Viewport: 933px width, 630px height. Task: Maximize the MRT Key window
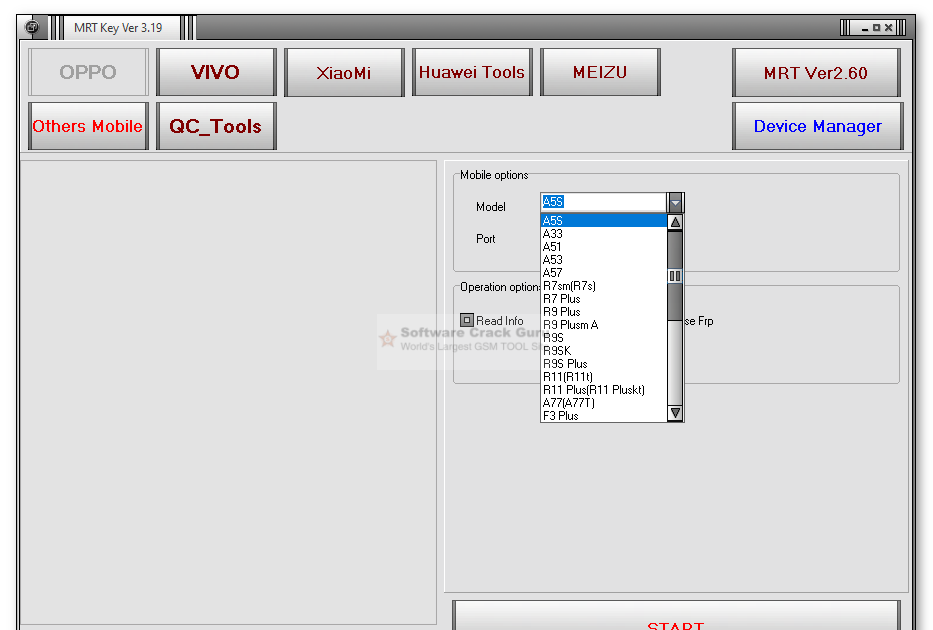coord(876,27)
